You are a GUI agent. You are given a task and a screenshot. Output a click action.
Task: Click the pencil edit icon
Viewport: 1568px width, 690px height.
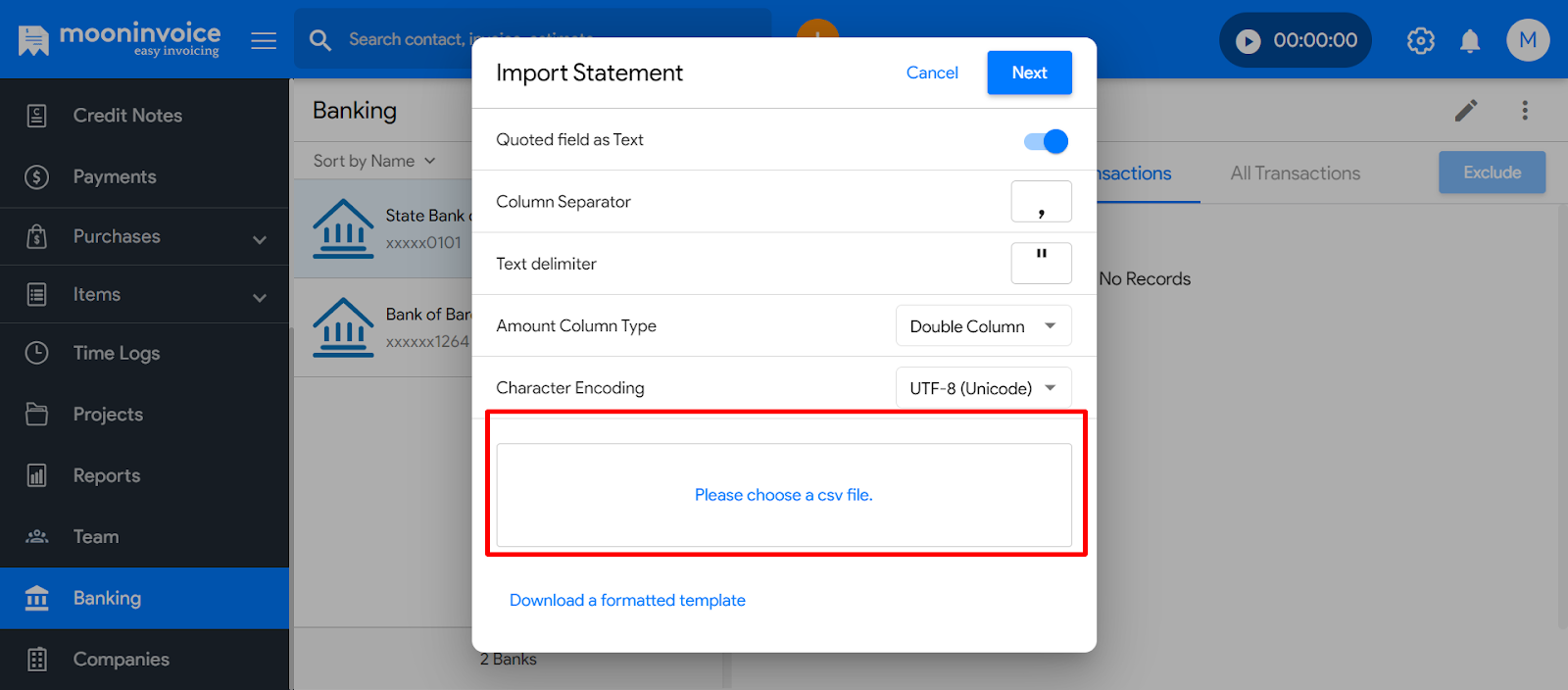1466,110
